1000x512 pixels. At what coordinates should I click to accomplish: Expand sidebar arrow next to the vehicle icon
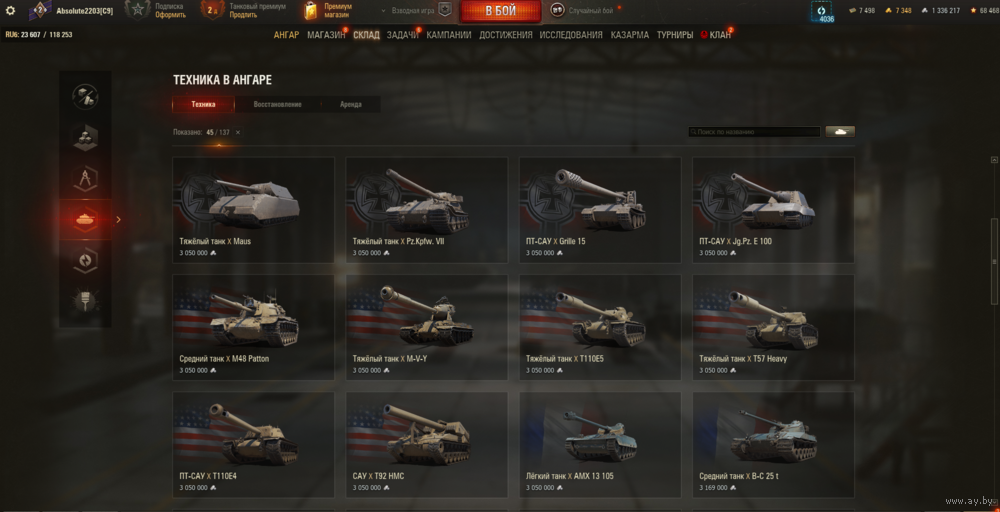pyautogui.click(x=118, y=219)
